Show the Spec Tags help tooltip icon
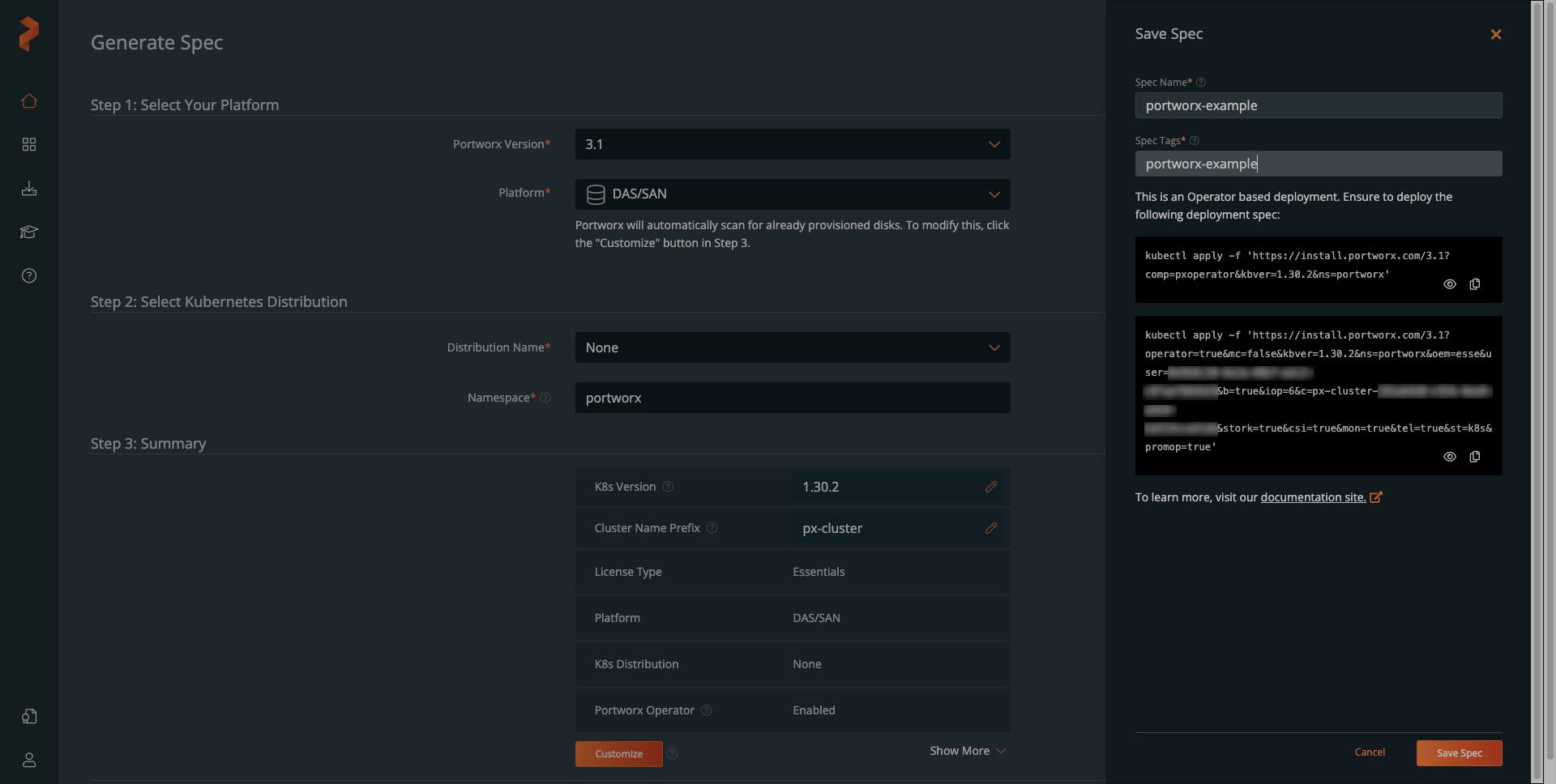The height and width of the screenshot is (784, 1556). coord(1195,140)
